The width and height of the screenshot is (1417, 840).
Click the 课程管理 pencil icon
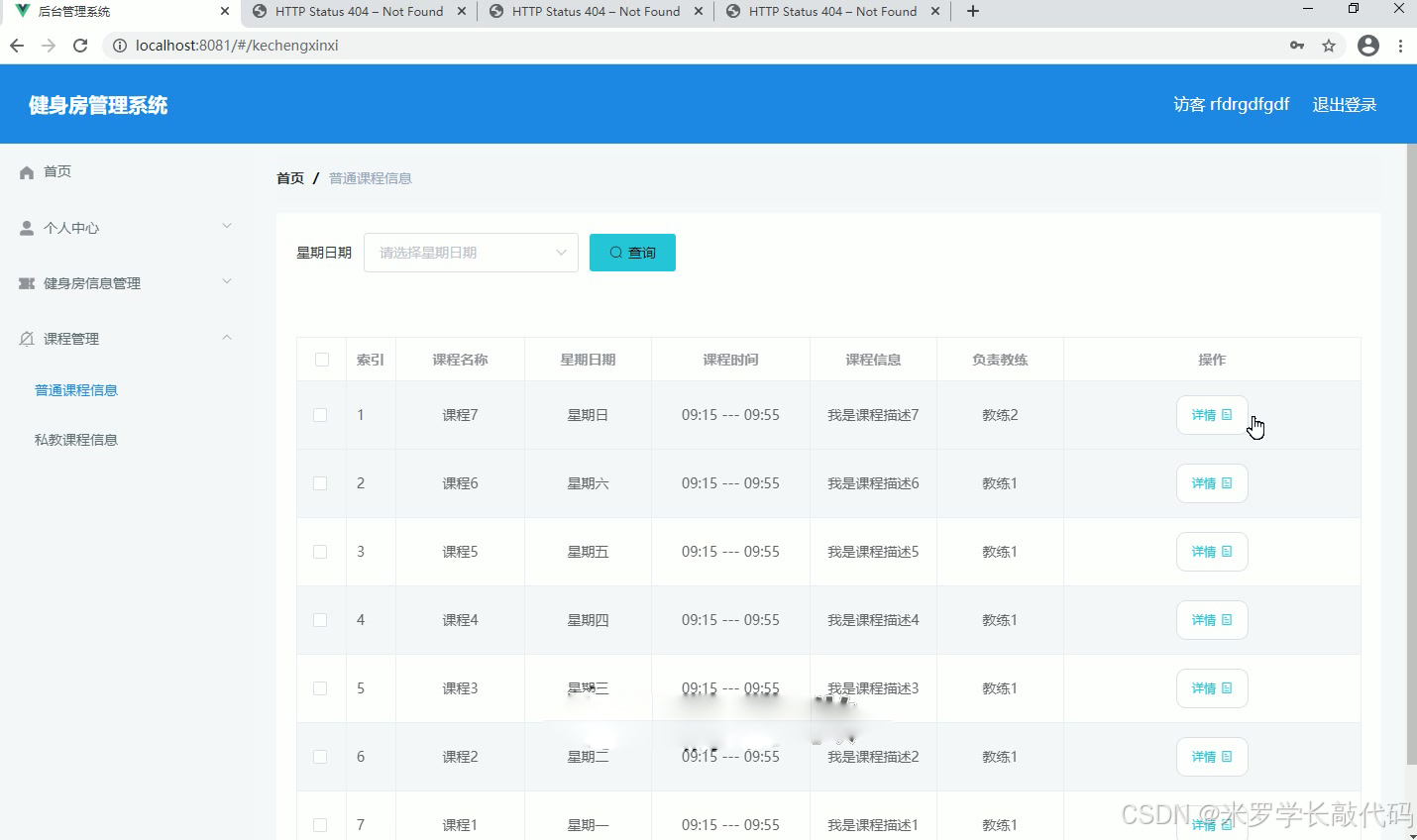pos(25,338)
